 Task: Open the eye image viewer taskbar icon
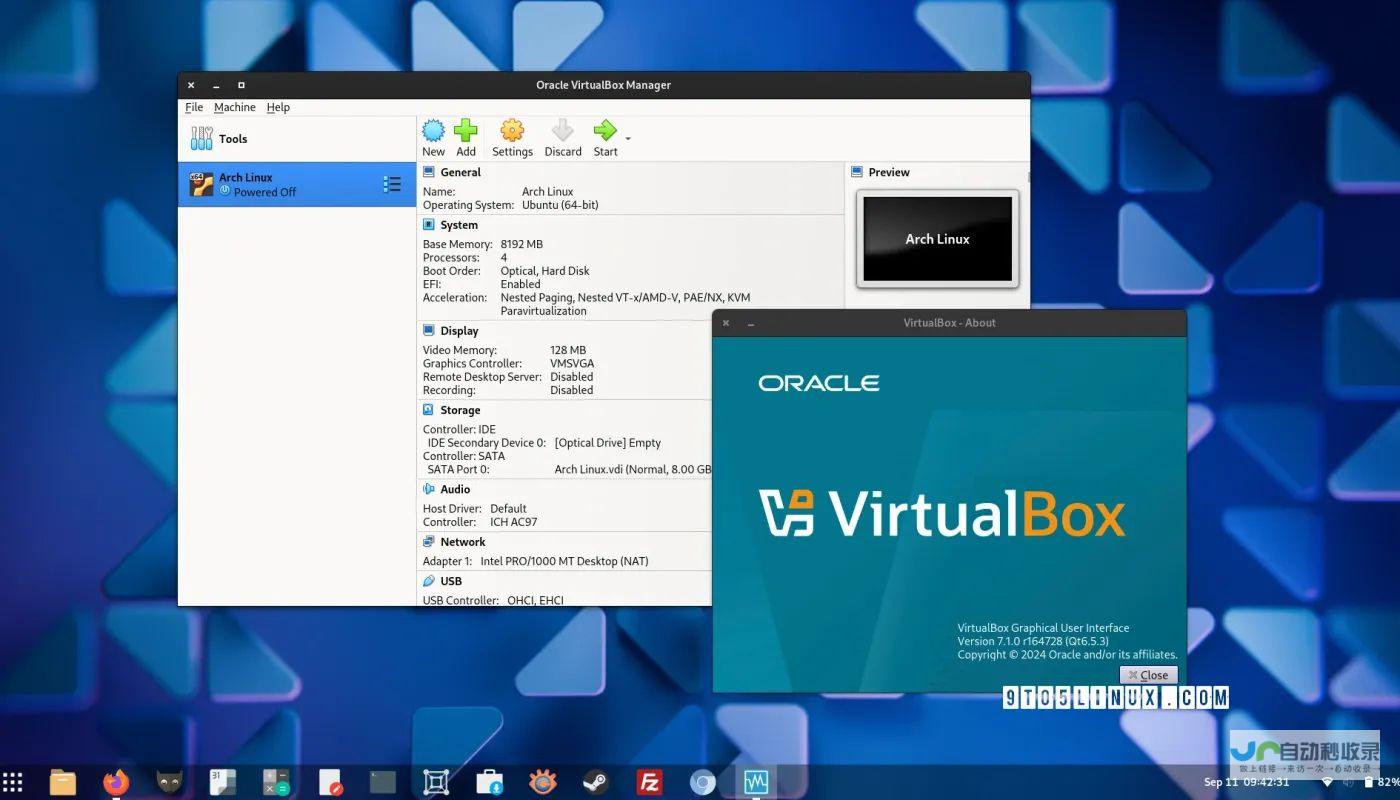coord(543,782)
